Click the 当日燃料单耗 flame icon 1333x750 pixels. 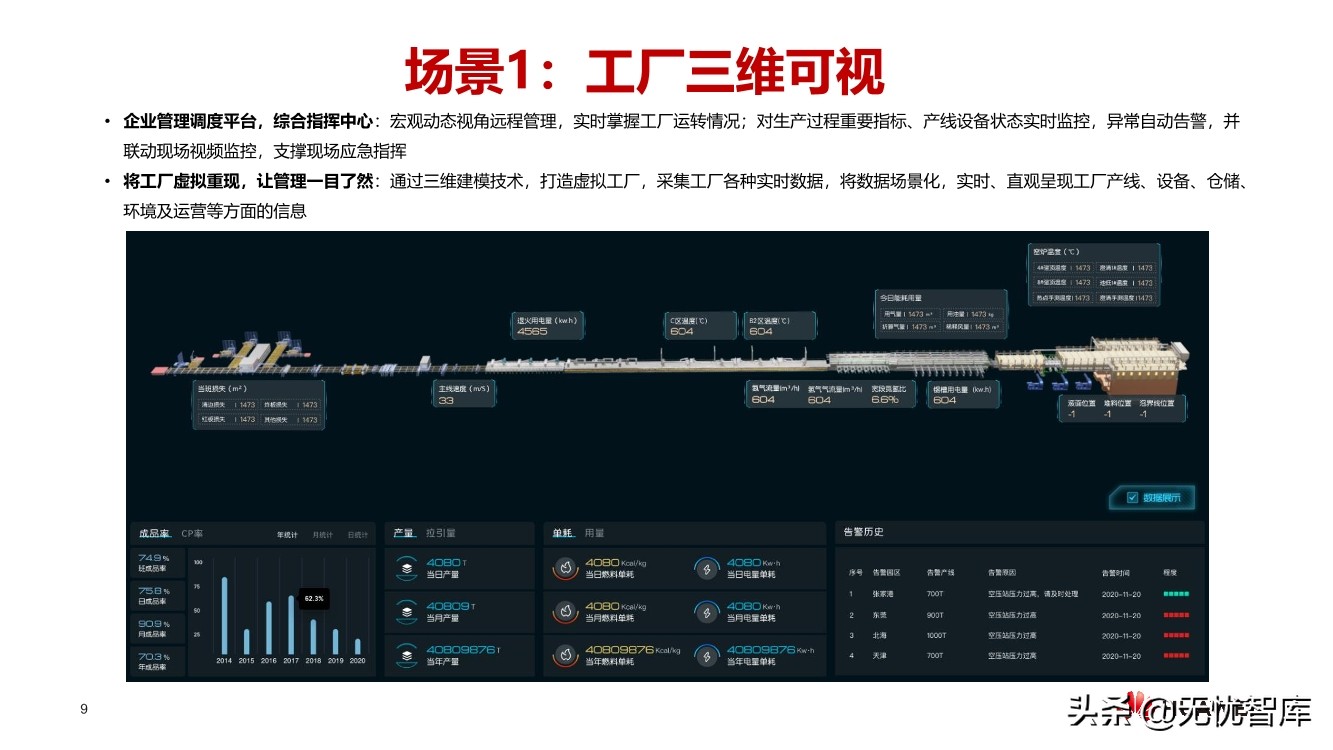[565, 568]
